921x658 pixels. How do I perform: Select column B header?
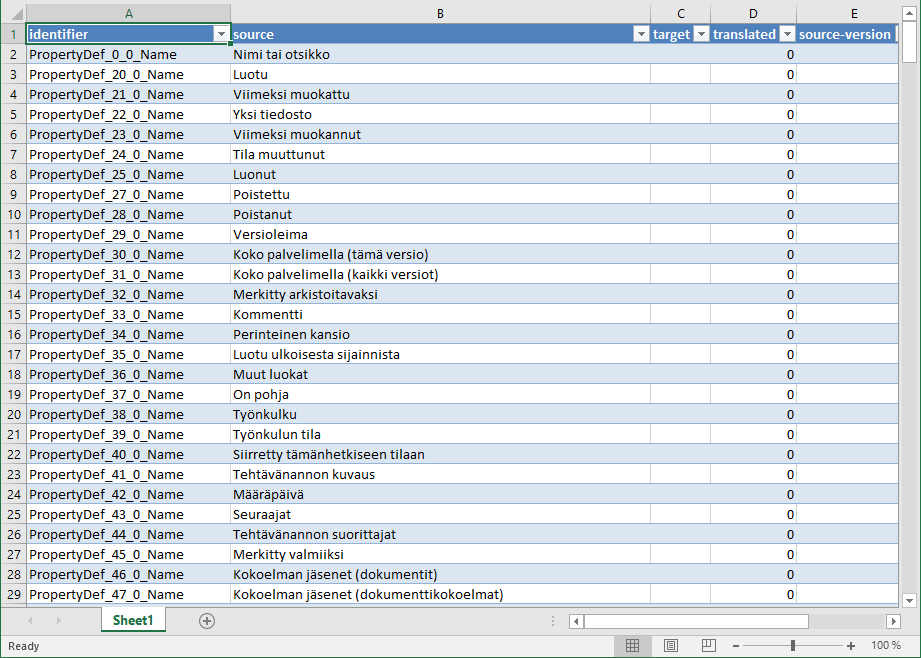[x=440, y=13]
